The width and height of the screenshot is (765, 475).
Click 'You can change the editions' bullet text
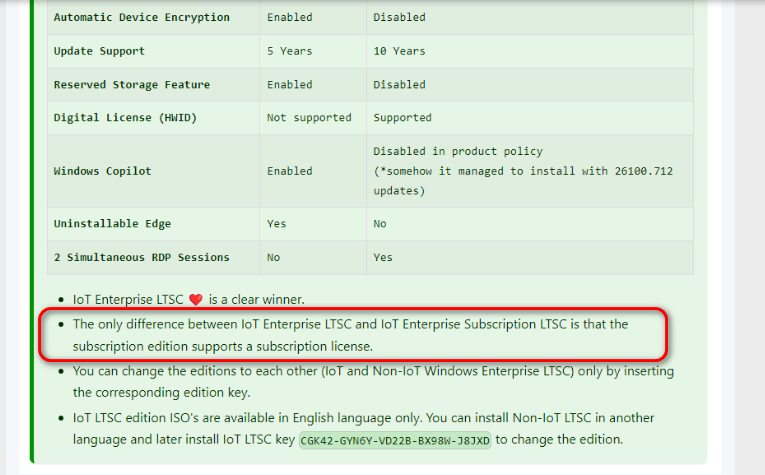tap(373, 381)
